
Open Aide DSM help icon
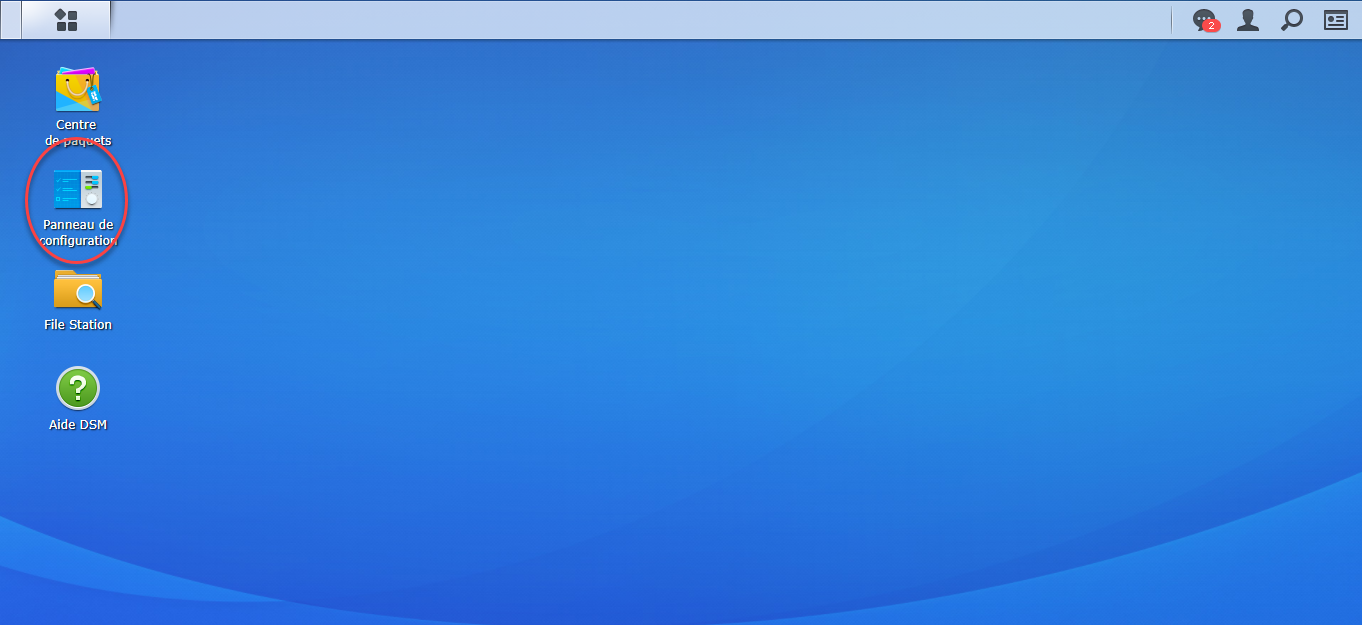78,388
